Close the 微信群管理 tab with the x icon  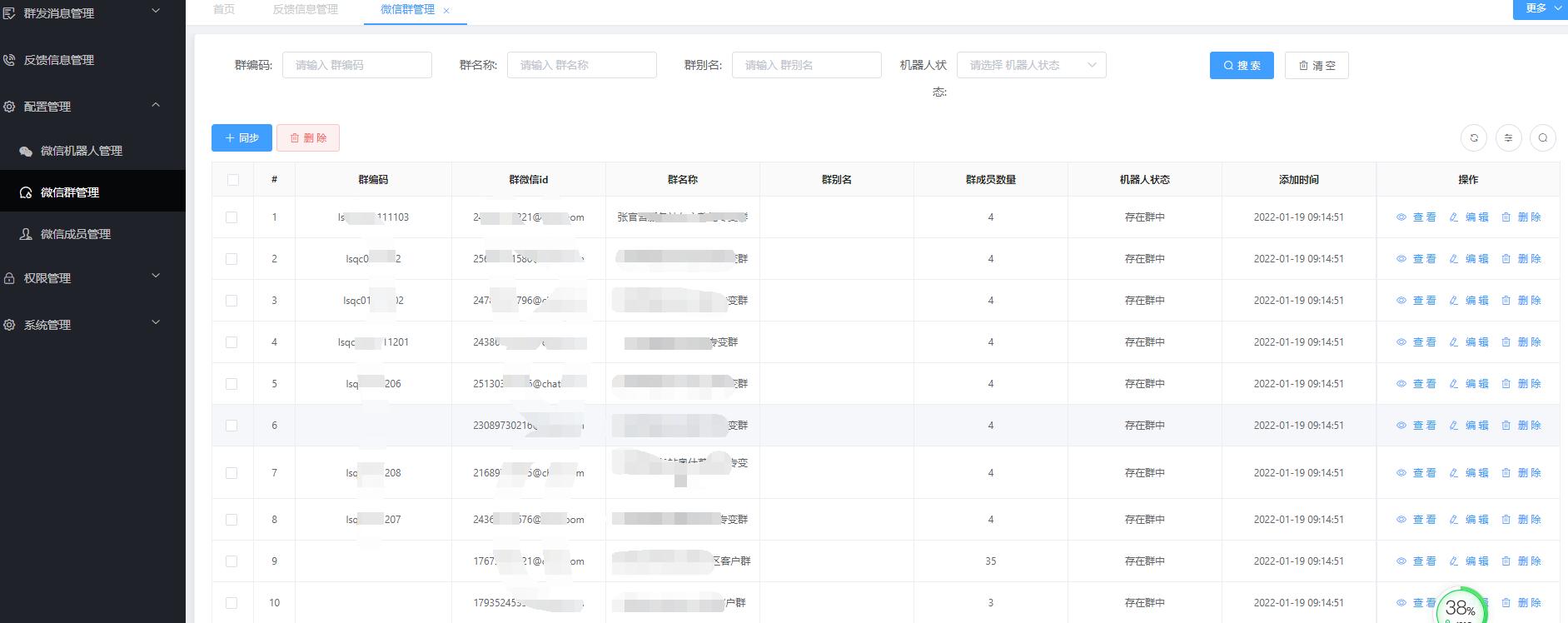tap(446, 11)
